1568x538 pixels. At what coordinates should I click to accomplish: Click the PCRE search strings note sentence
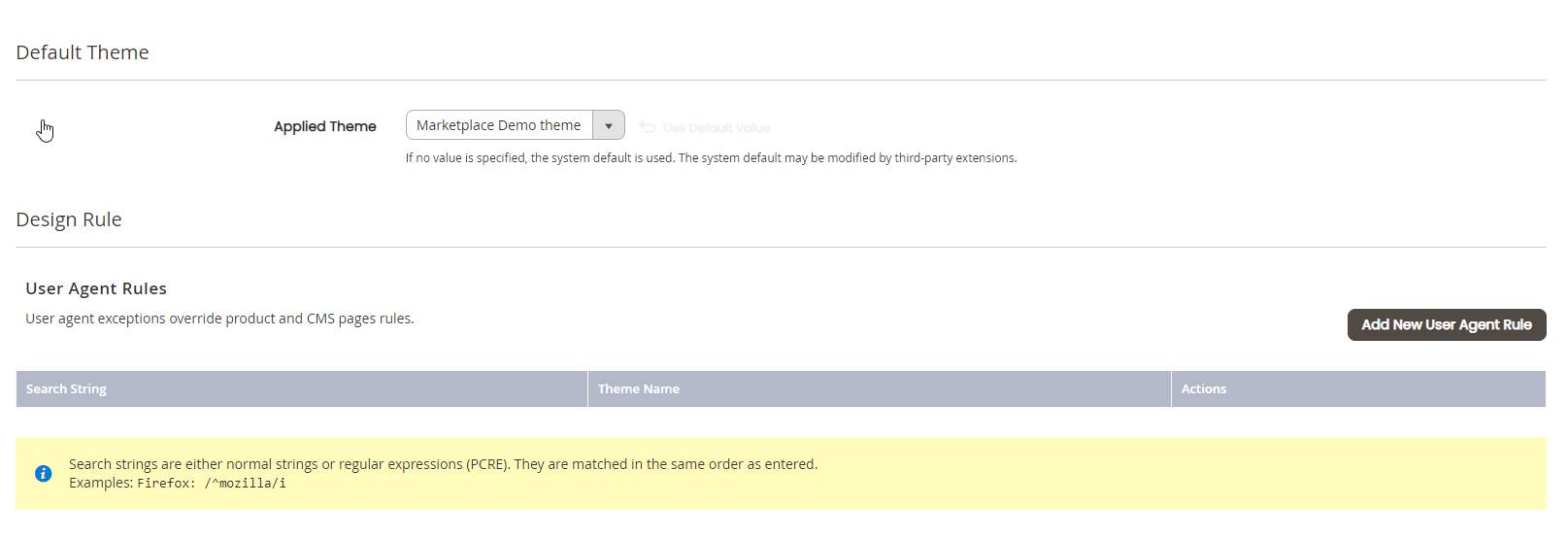[x=443, y=464]
